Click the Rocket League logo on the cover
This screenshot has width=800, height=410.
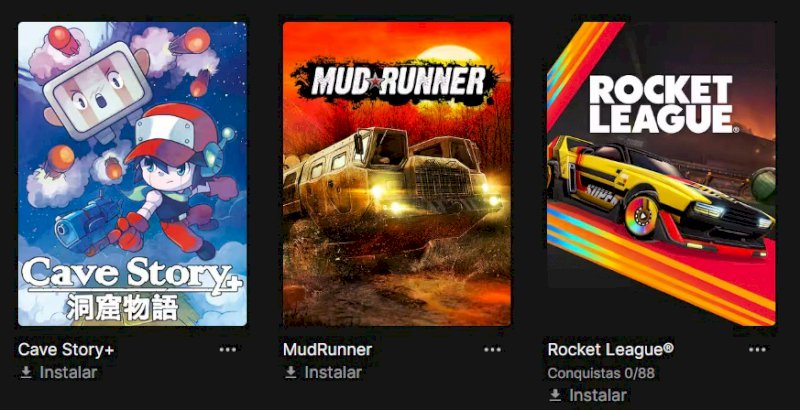[662, 105]
